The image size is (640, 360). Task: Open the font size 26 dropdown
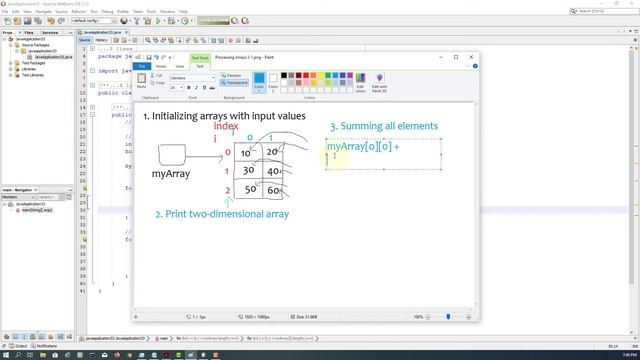(181, 88)
